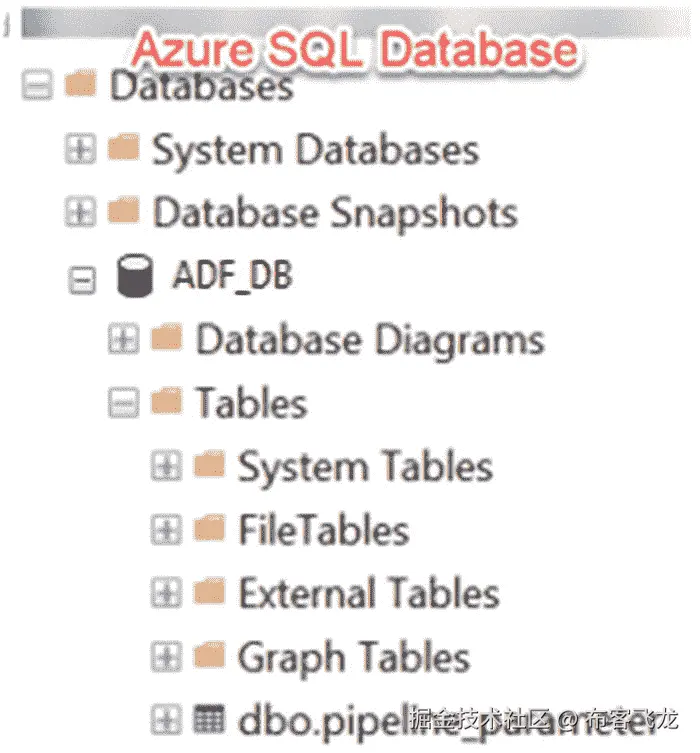
Task: Select the System Tables tree label
Action: [365, 466]
